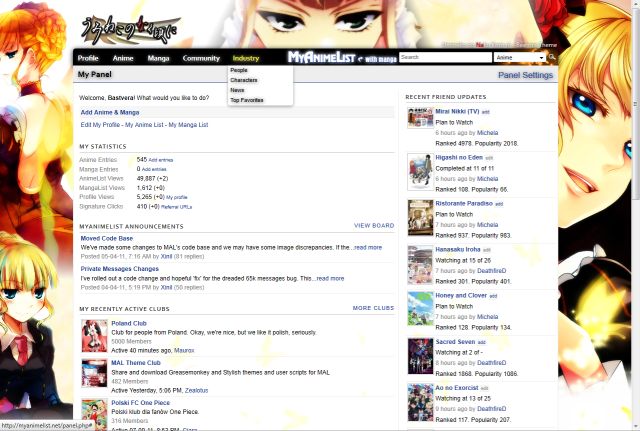Open Panel Settings
This screenshot has height=431, width=640.
525,75
